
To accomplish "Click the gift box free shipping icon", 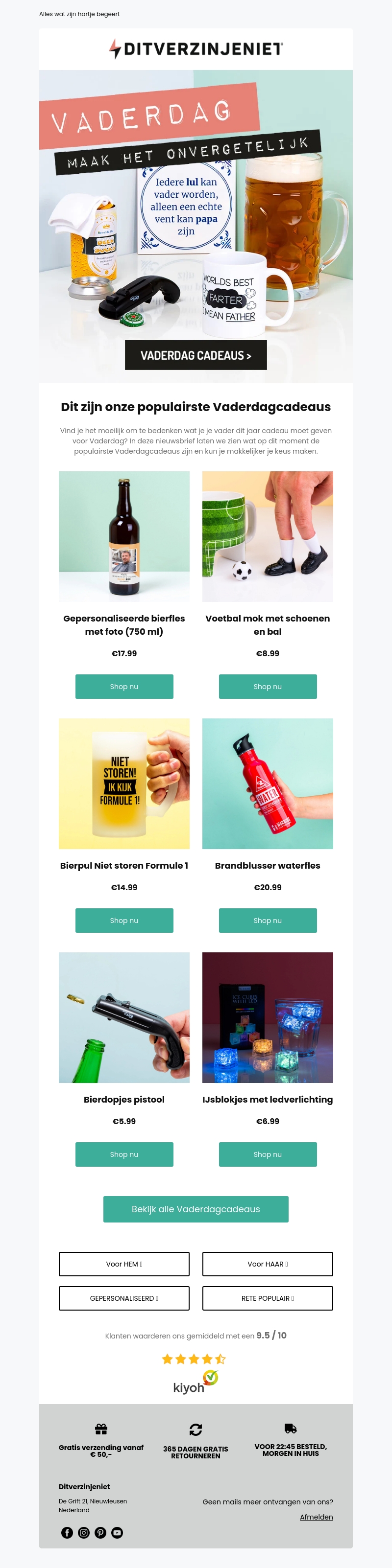I will (x=101, y=1429).
